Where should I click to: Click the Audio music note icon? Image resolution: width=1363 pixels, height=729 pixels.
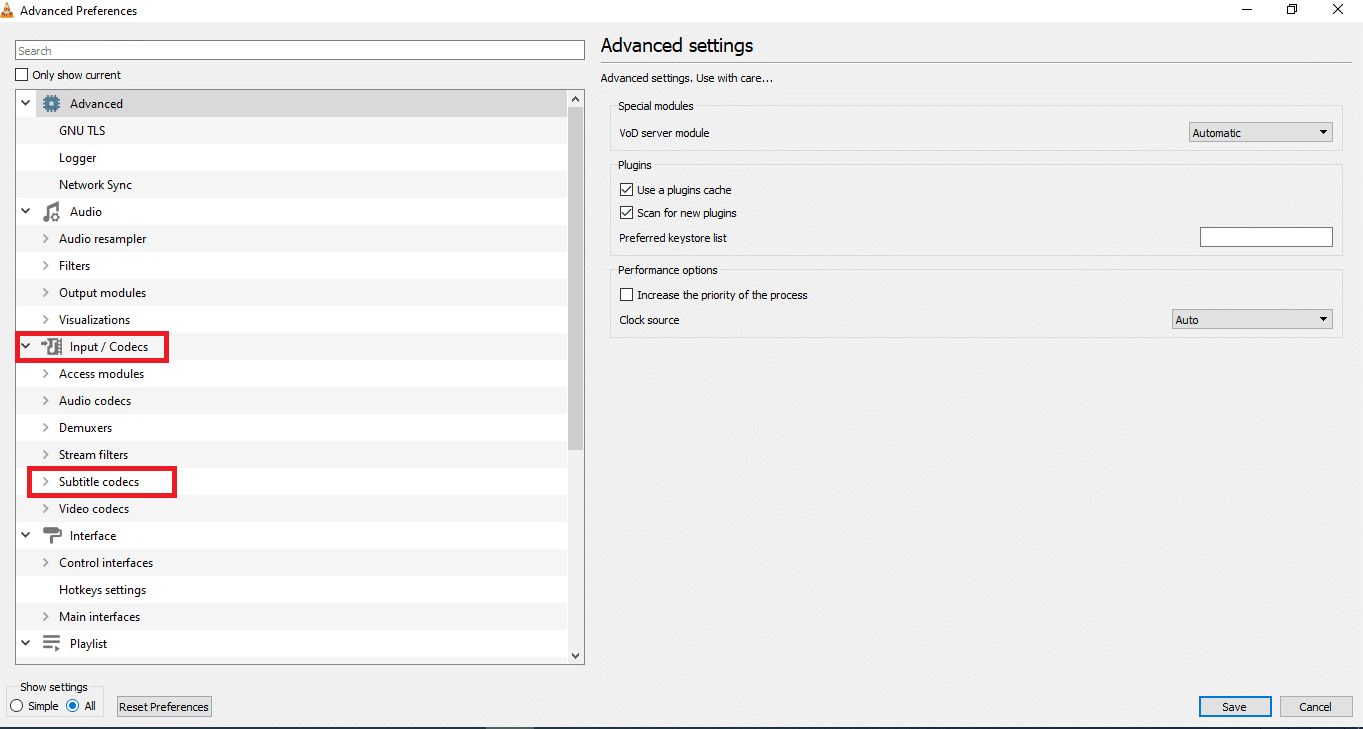(51, 212)
